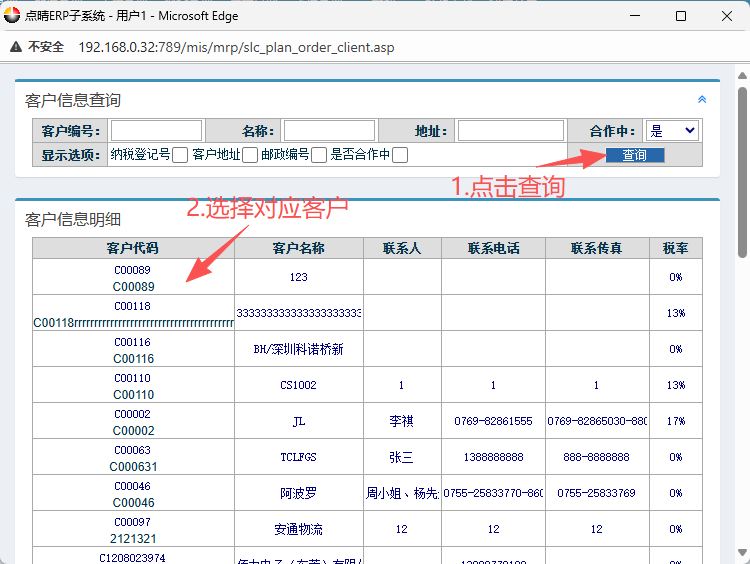Screen dimensions: 750x564
Task: Click the 名称 text field
Action: [329, 131]
